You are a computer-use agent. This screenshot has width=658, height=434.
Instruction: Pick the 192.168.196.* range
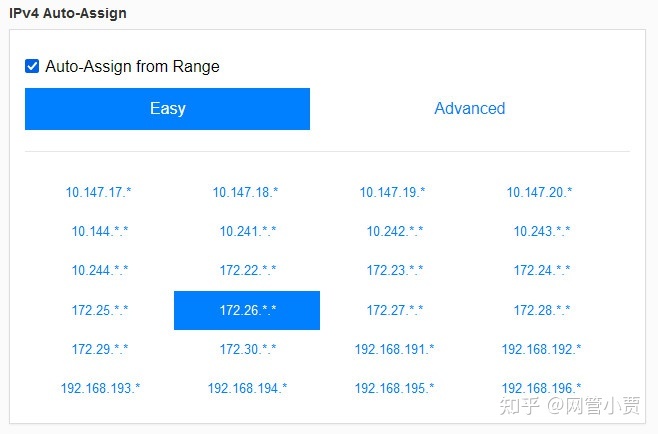tap(542, 388)
